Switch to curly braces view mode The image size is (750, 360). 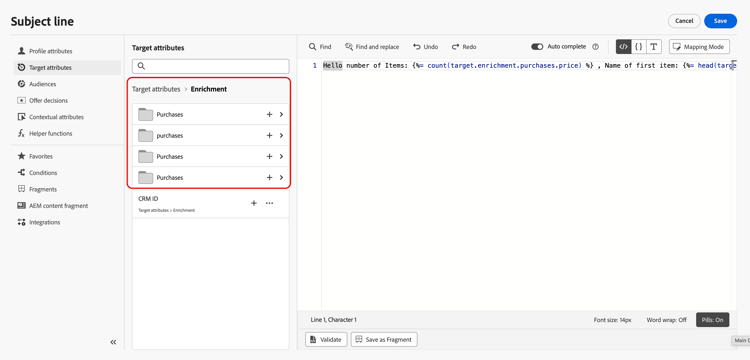639,47
